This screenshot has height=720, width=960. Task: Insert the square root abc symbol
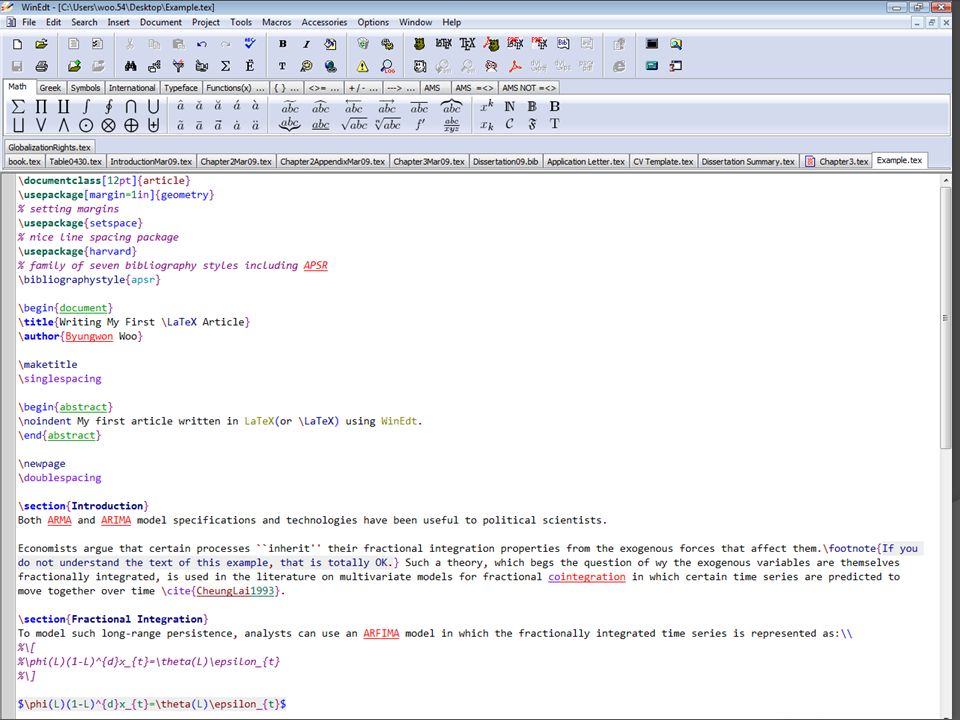pyautogui.click(x=354, y=125)
